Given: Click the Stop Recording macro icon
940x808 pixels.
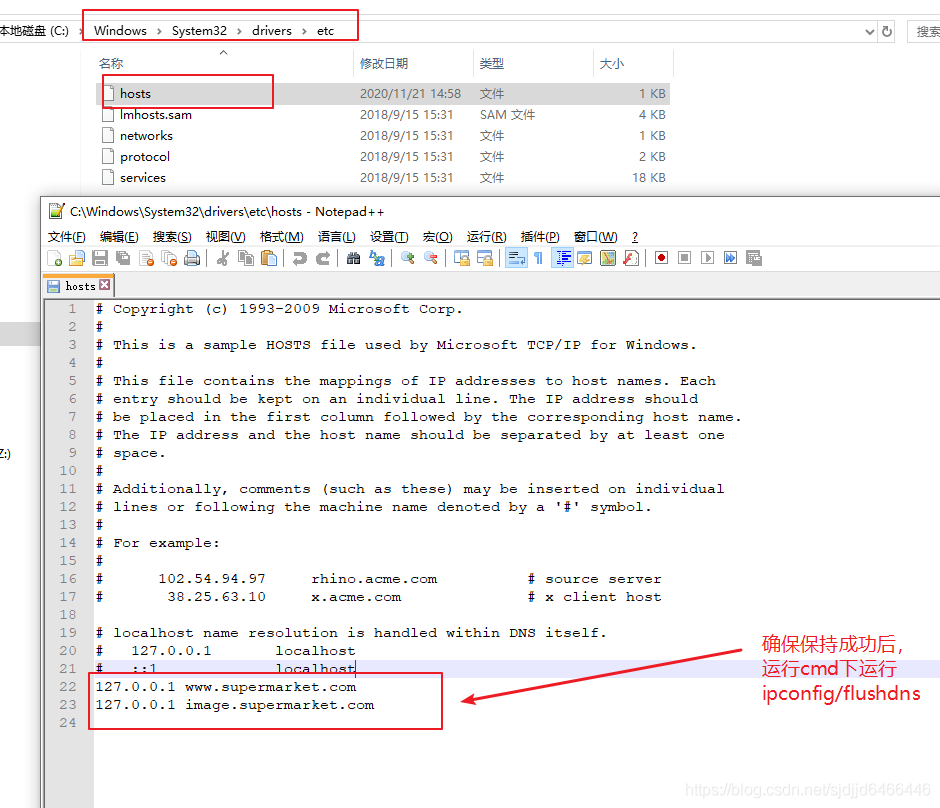Looking at the screenshot, I should click(684, 258).
